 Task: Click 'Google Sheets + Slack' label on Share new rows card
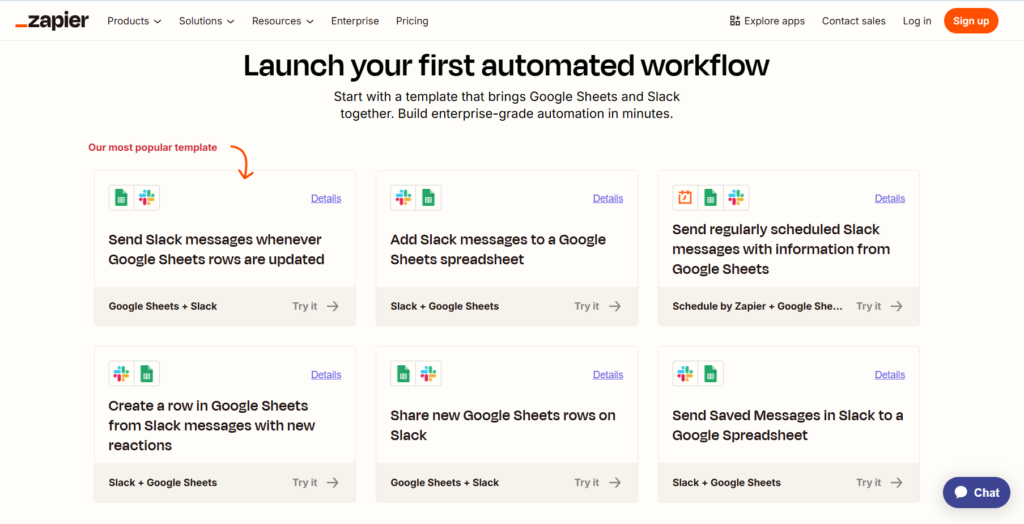(x=445, y=482)
